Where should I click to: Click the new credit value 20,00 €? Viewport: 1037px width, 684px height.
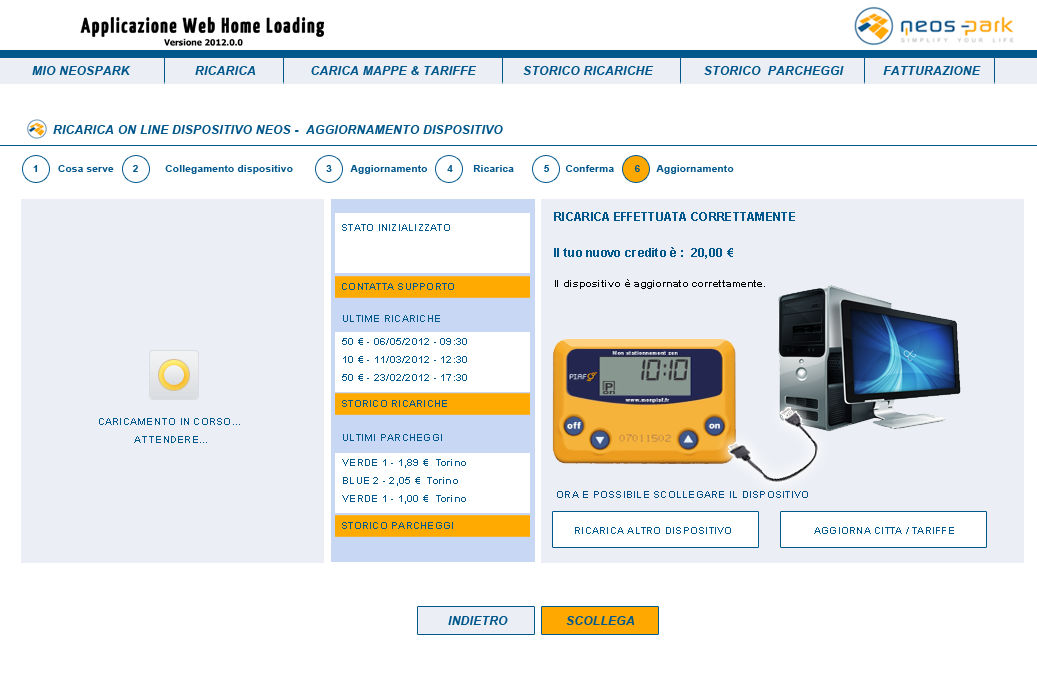[x=712, y=253]
